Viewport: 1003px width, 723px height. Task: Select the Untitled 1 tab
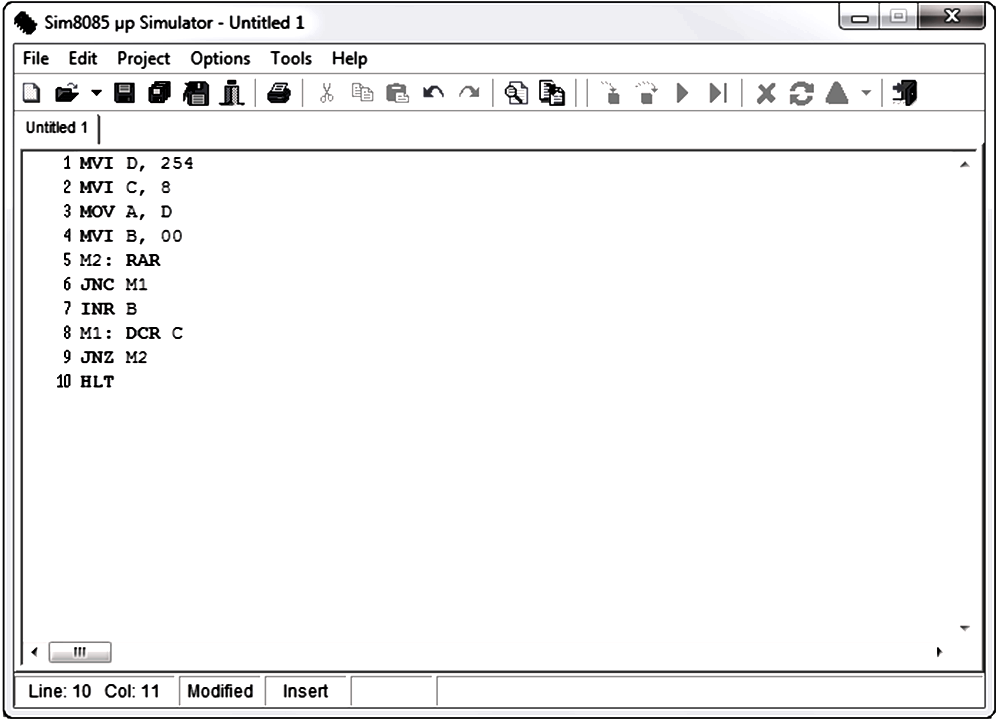[x=57, y=127]
